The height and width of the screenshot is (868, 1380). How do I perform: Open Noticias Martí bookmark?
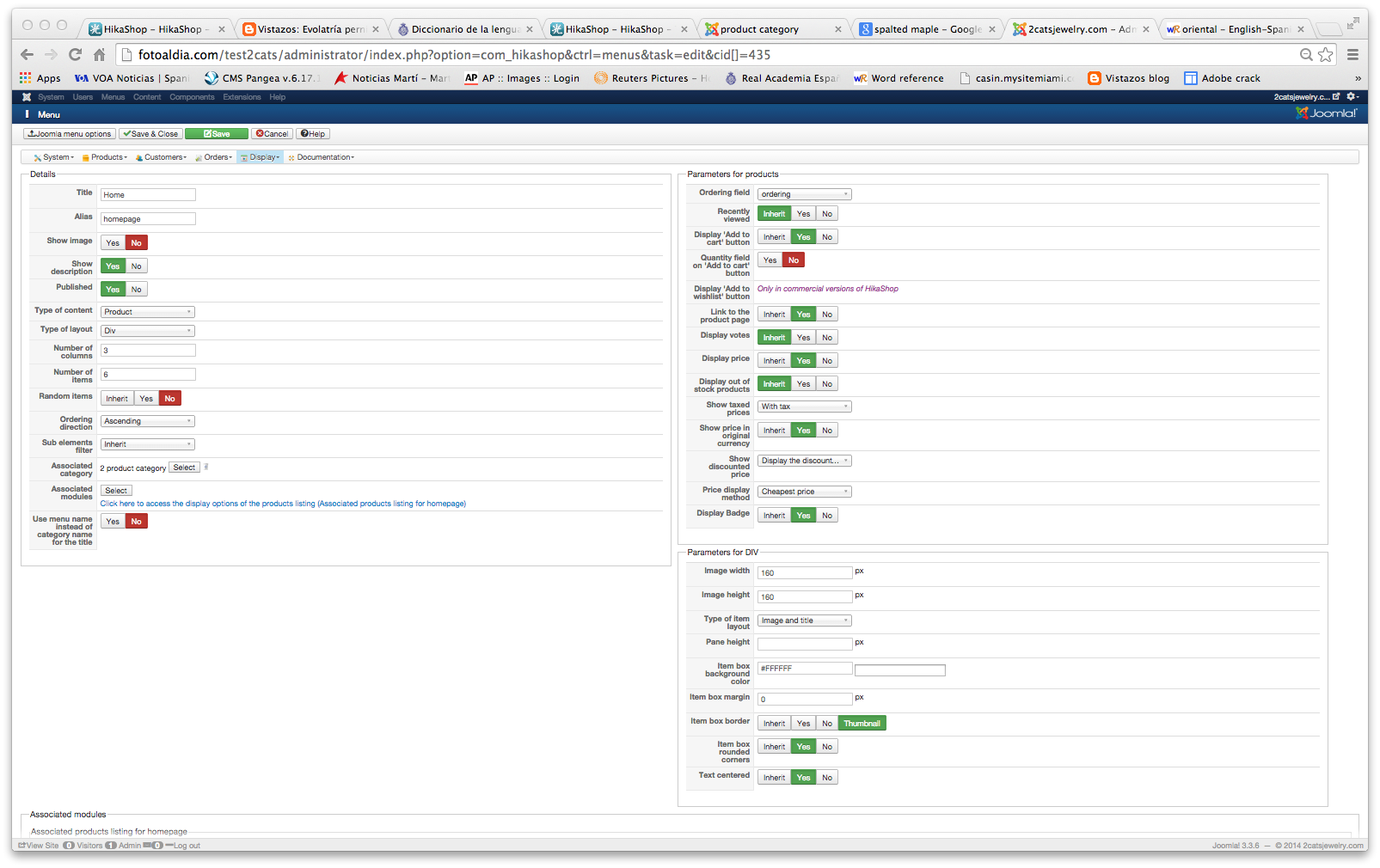tap(392, 78)
